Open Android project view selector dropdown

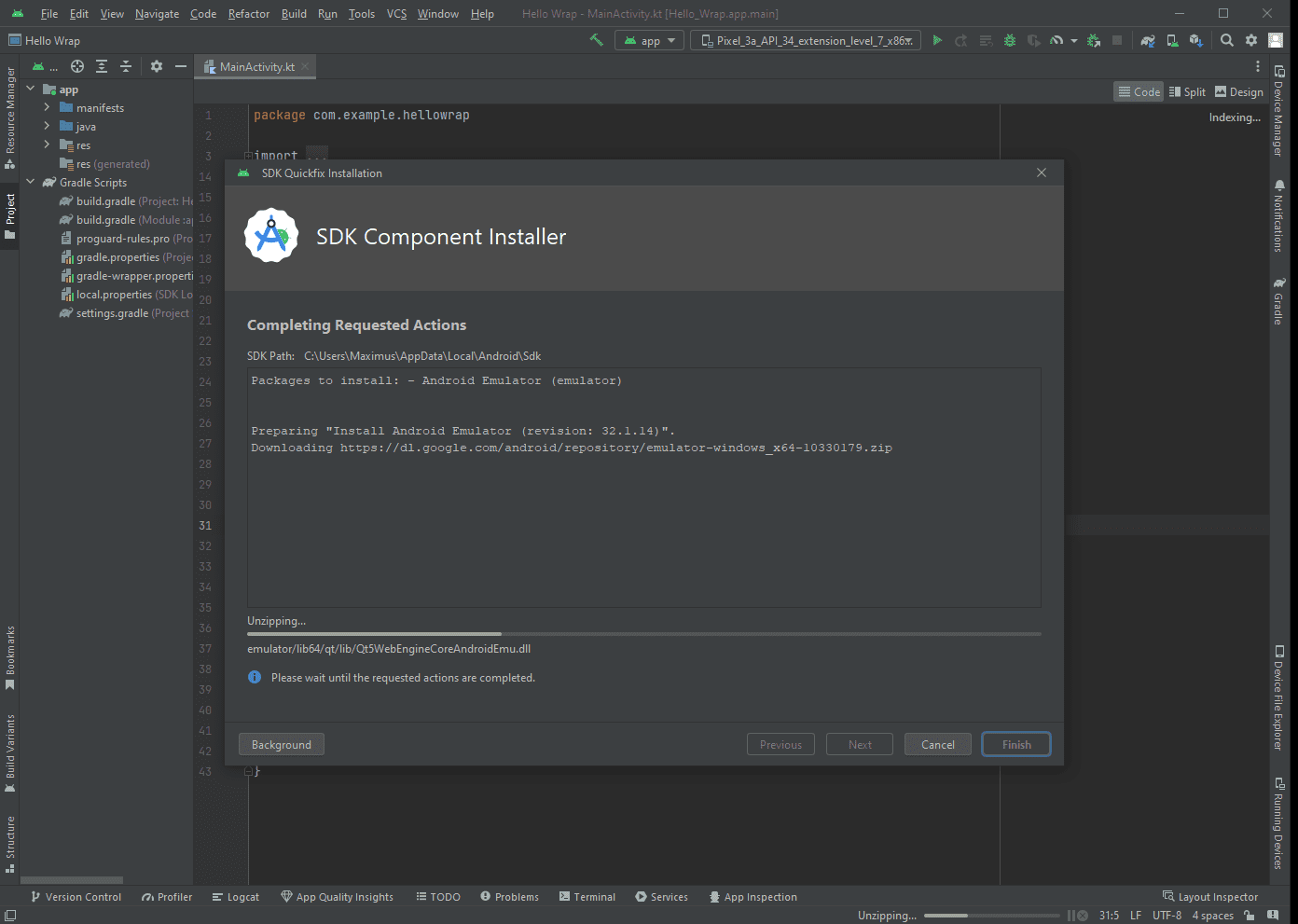(45, 66)
